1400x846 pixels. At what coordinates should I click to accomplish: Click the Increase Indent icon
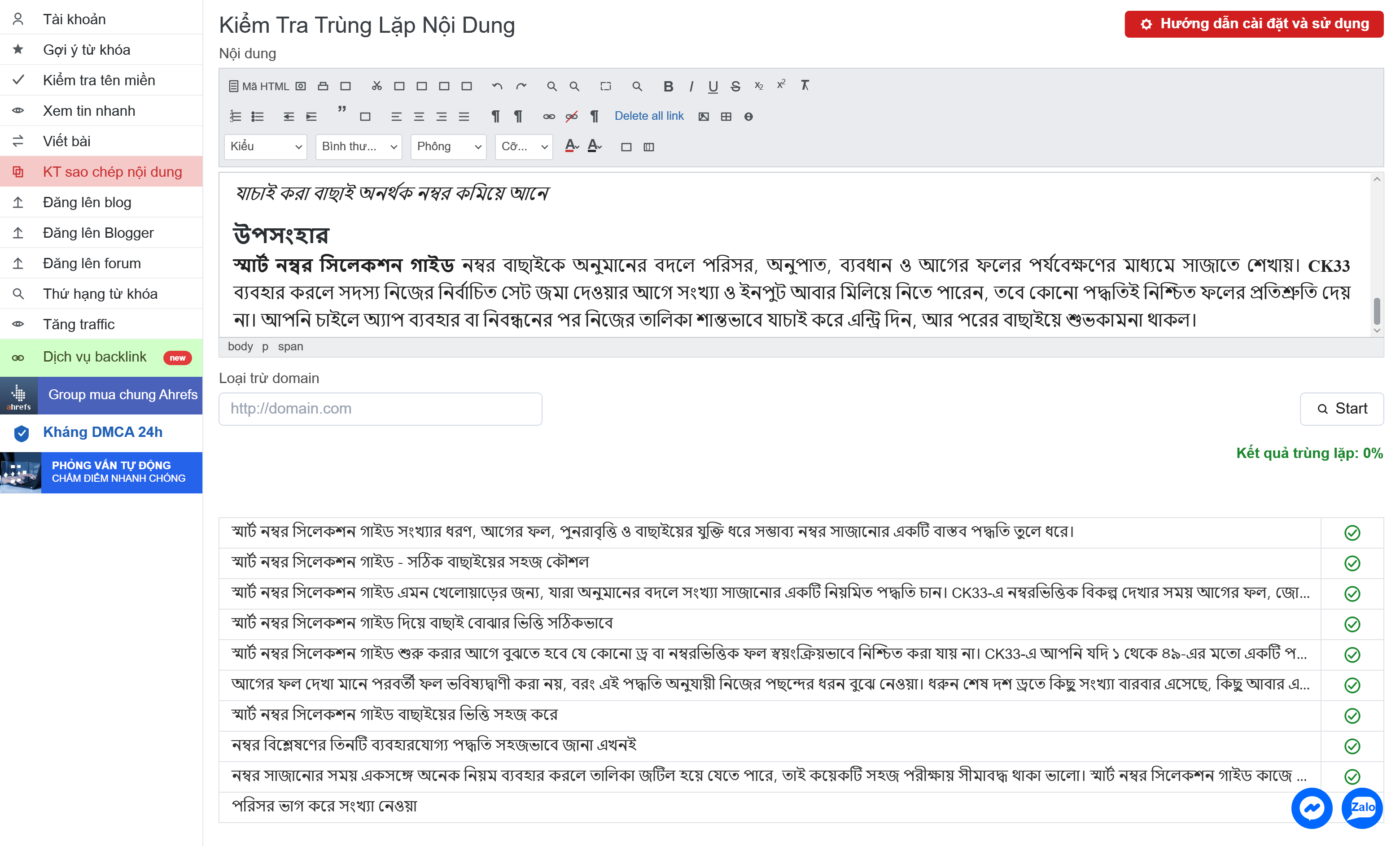click(311, 117)
